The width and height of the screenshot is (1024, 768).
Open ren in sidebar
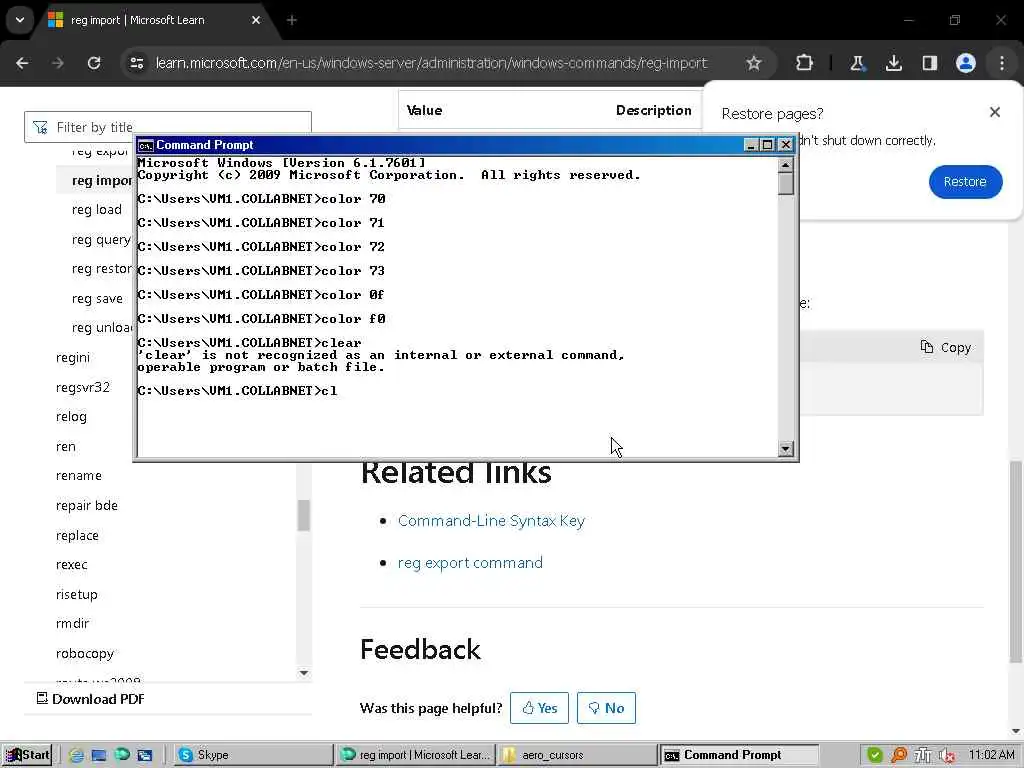(66, 447)
